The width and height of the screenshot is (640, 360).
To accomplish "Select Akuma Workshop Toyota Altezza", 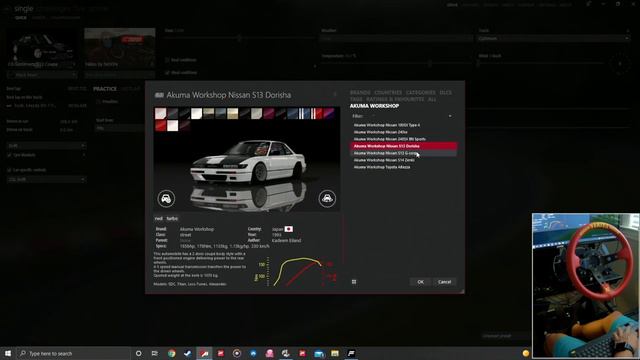I will click(403, 167).
